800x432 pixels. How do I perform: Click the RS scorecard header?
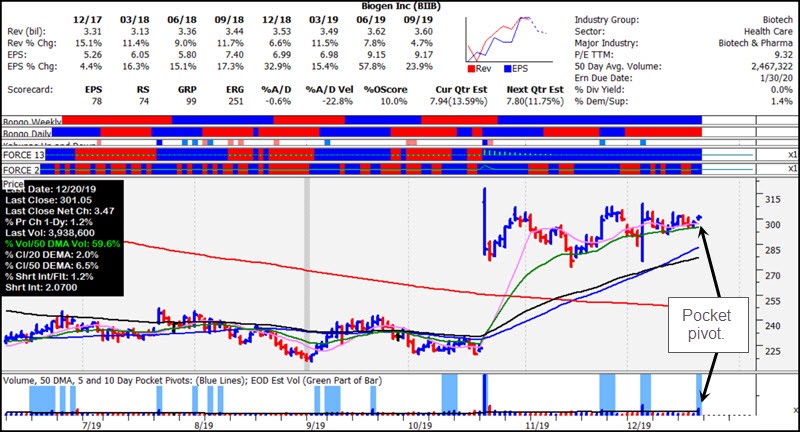[x=143, y=90]
